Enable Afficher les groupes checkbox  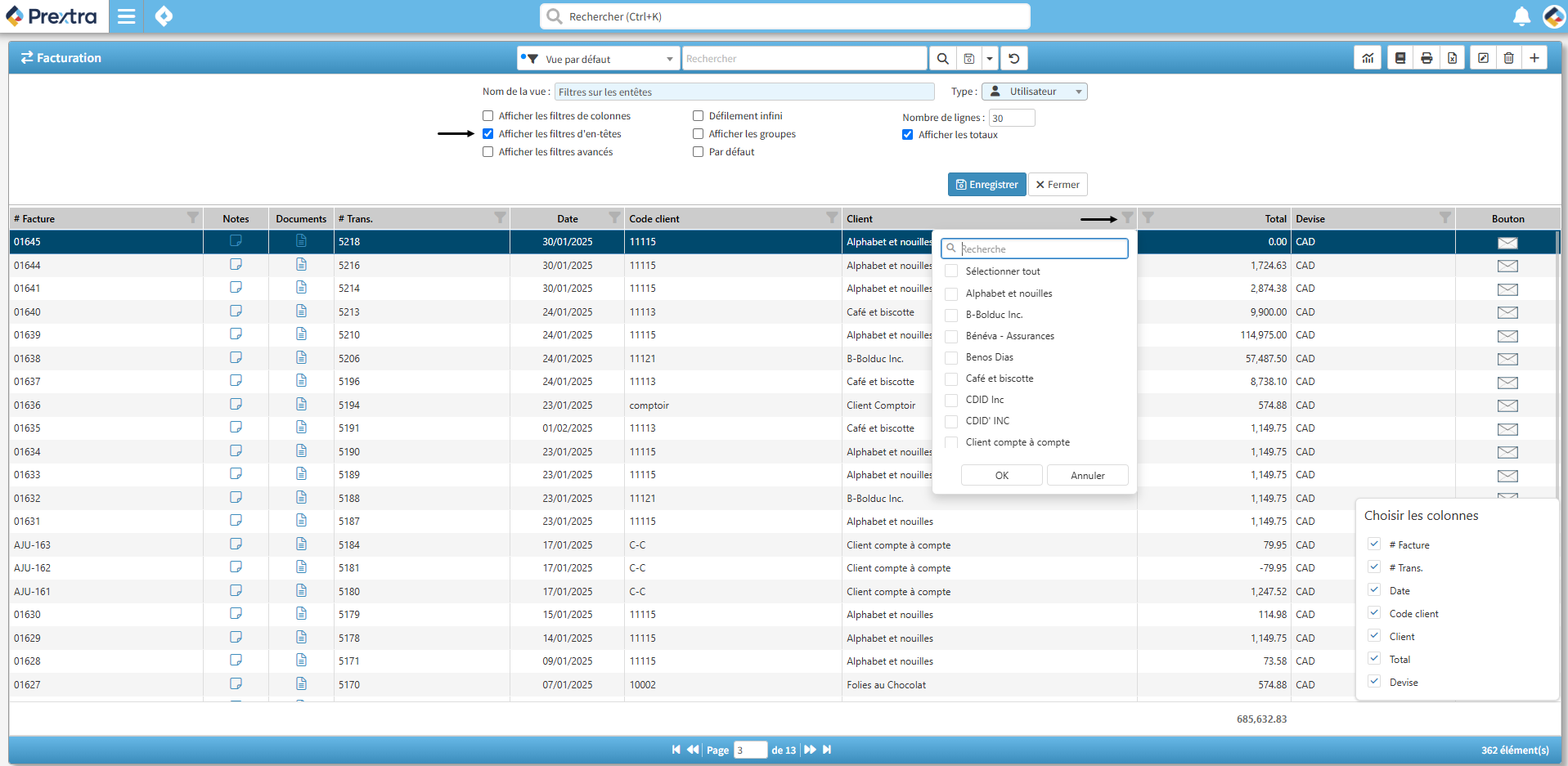[699, 134]
